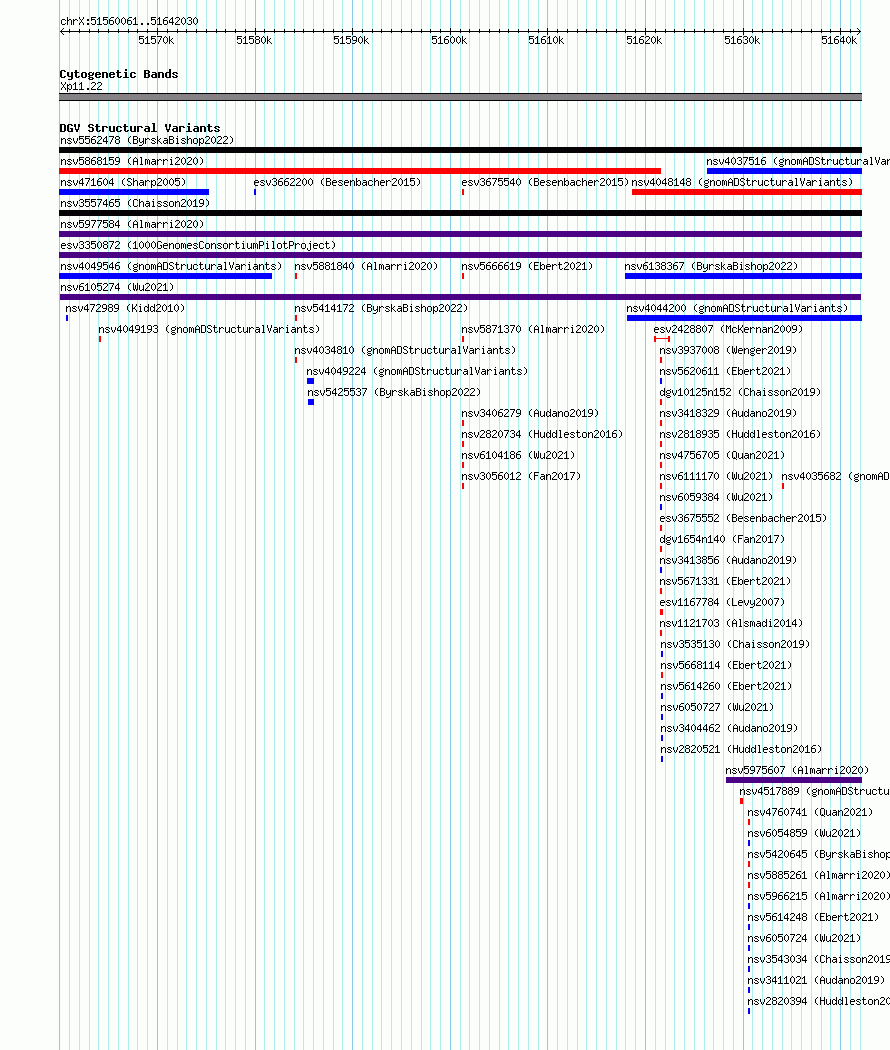890x1050 pixels.
Task: Open nsv5881840 (Almarri2020) variant
Action: point(366,267)
